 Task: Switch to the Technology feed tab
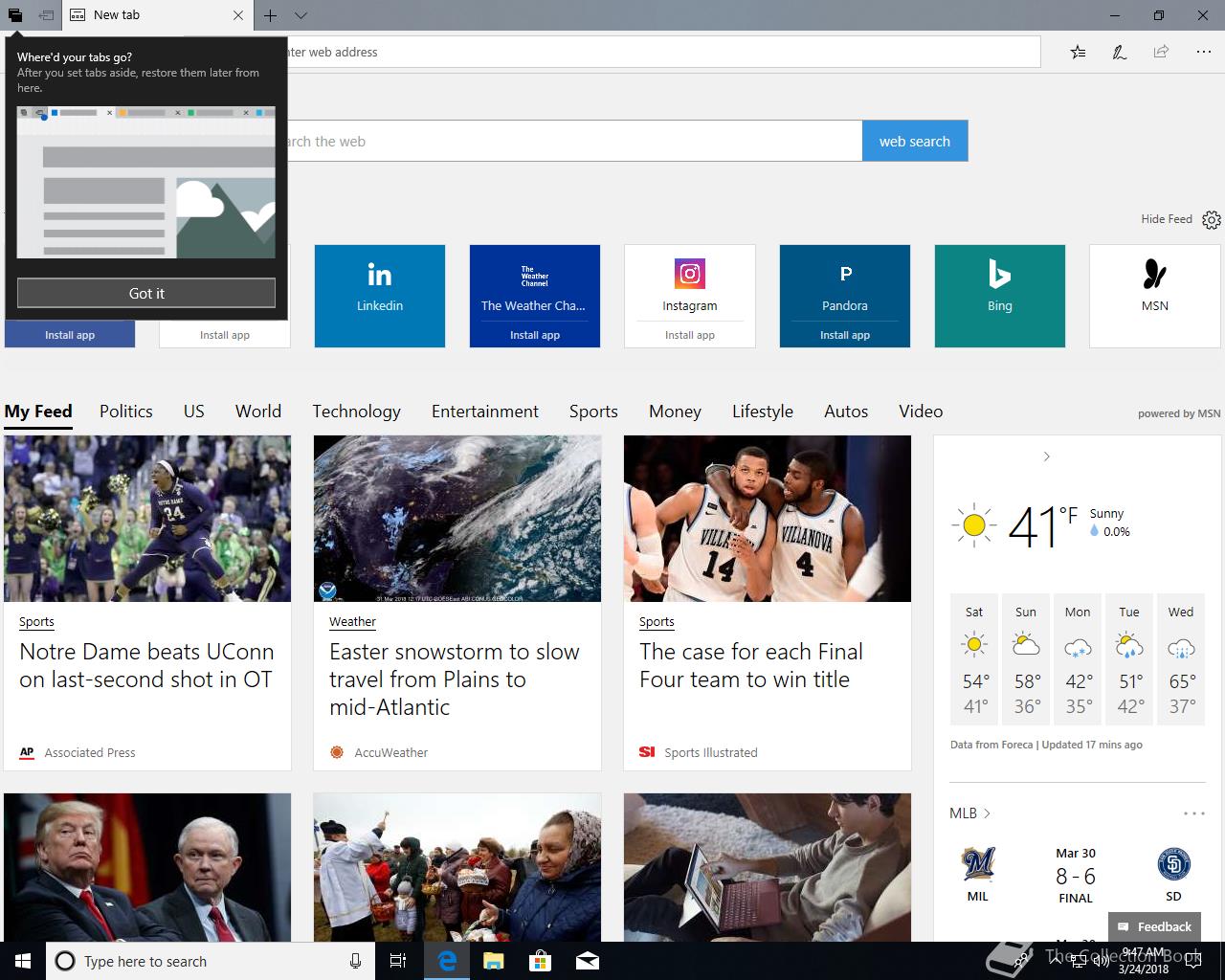point(356,412)
